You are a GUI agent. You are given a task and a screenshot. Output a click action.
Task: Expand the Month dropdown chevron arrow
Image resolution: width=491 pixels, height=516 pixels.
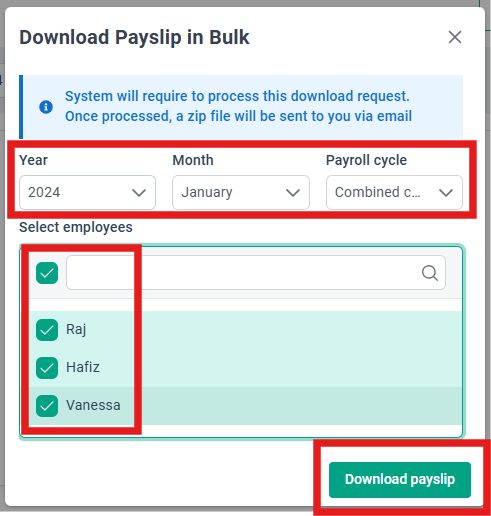pos(293,193)
